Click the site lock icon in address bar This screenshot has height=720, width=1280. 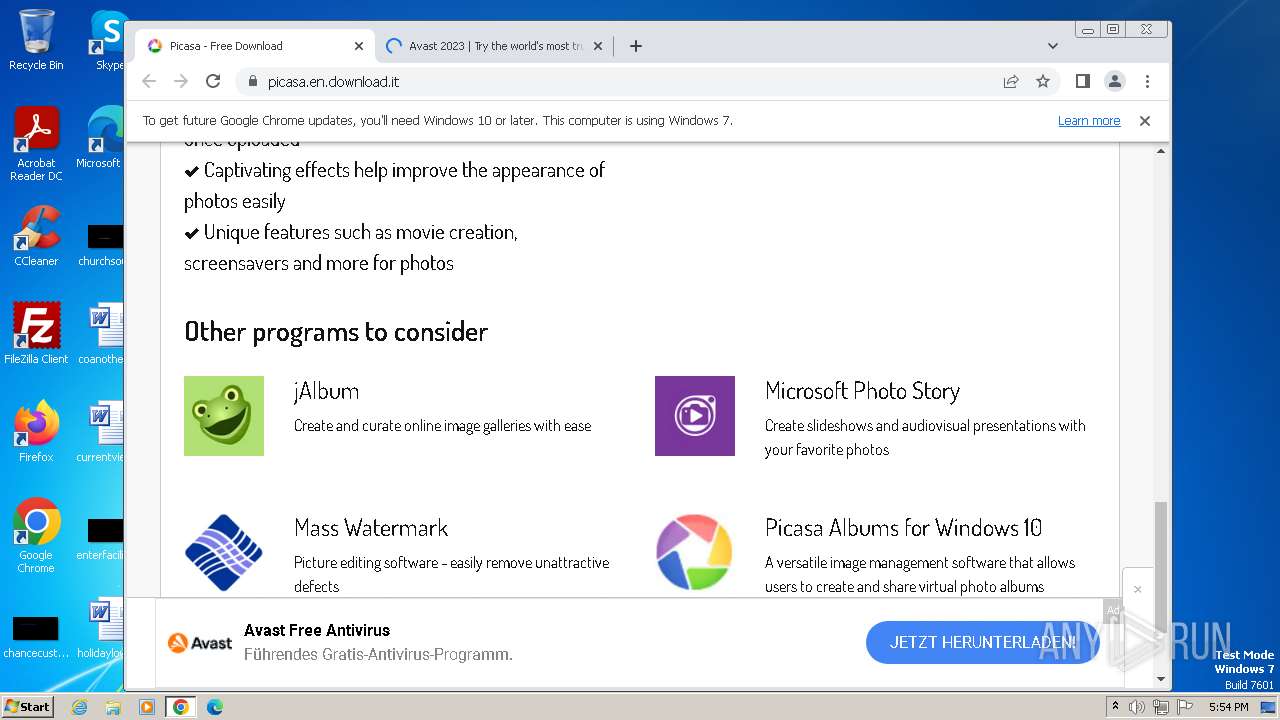point(252,82)
